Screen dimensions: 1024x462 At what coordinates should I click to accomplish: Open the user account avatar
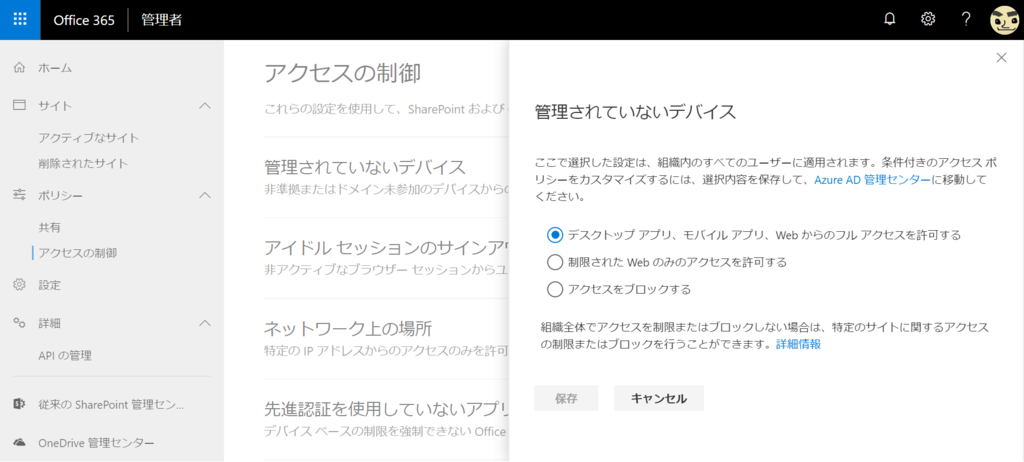(1004, 20)
